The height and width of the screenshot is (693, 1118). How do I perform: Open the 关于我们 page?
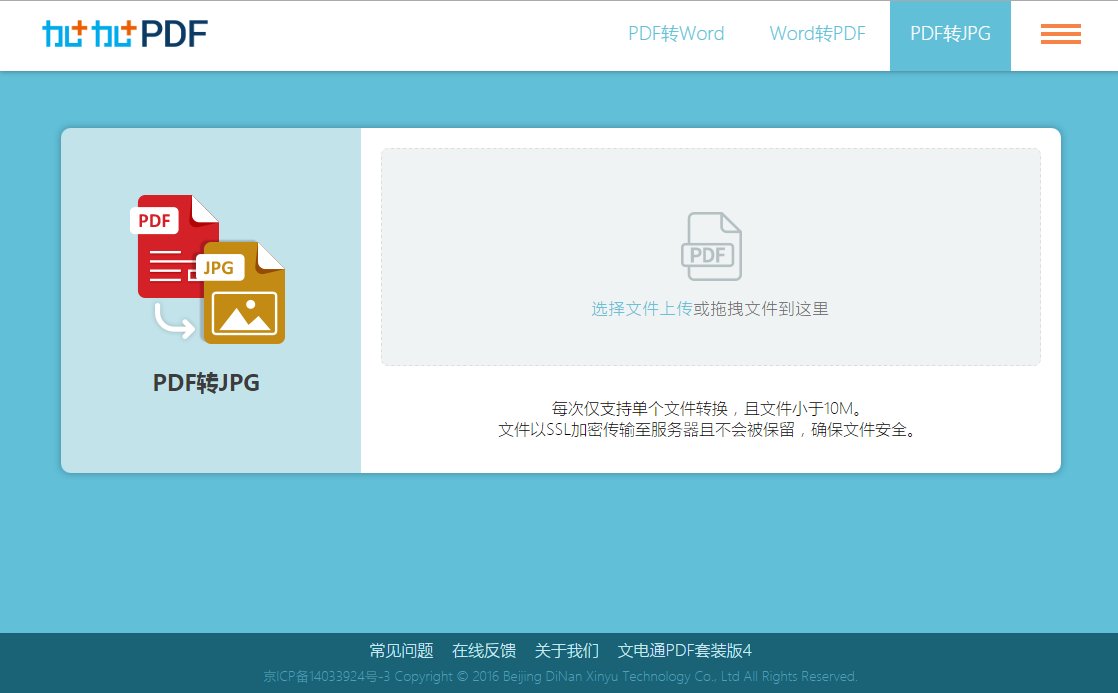point(566,650)
